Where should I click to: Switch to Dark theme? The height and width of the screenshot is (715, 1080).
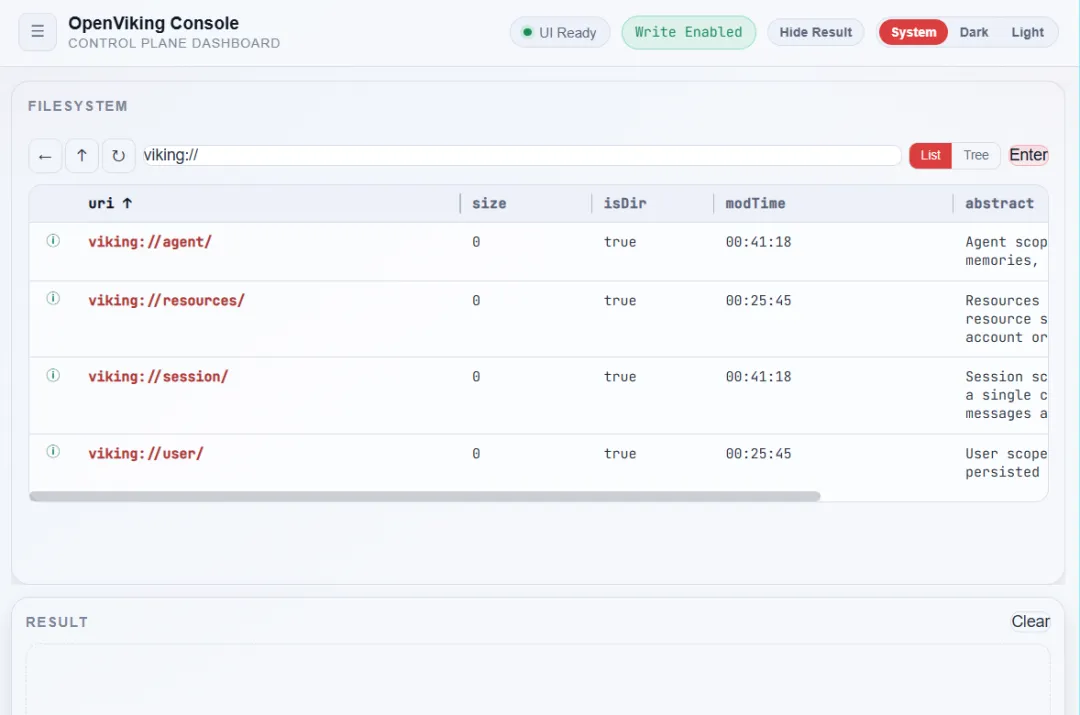[x=974, y=32]
